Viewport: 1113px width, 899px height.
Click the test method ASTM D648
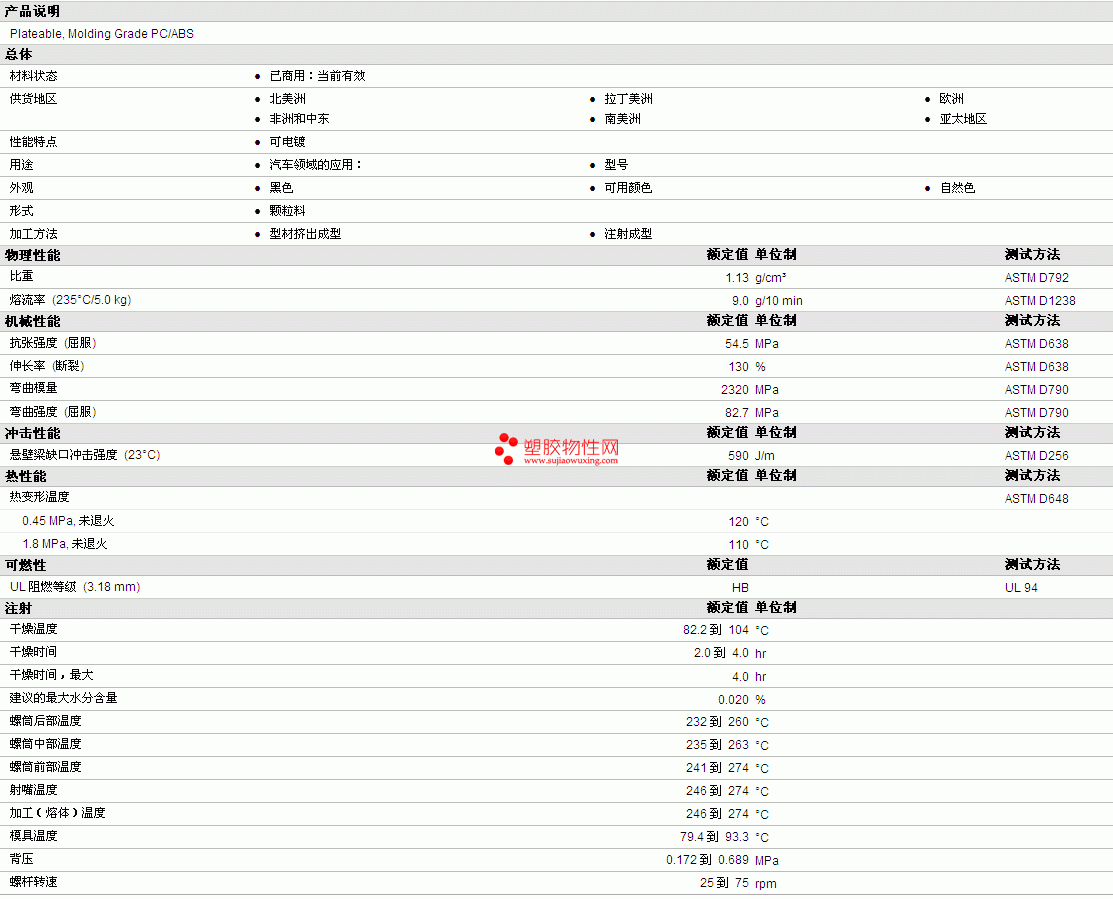pyautogui.click(x=1036, y=499)
